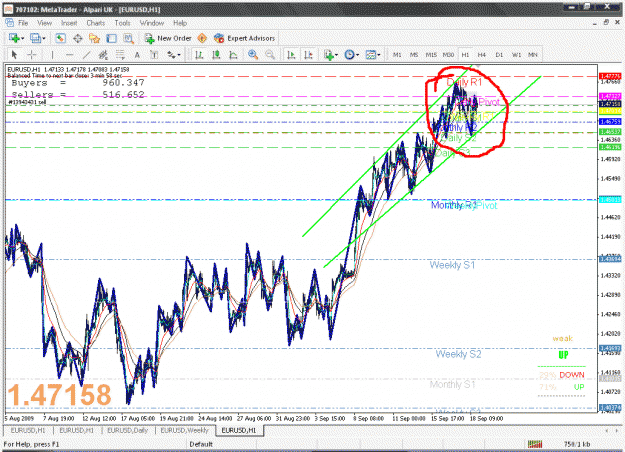This screenshot has width=625, height=452.
Task: Click the New Order button
Action: (x=168, y=38)
